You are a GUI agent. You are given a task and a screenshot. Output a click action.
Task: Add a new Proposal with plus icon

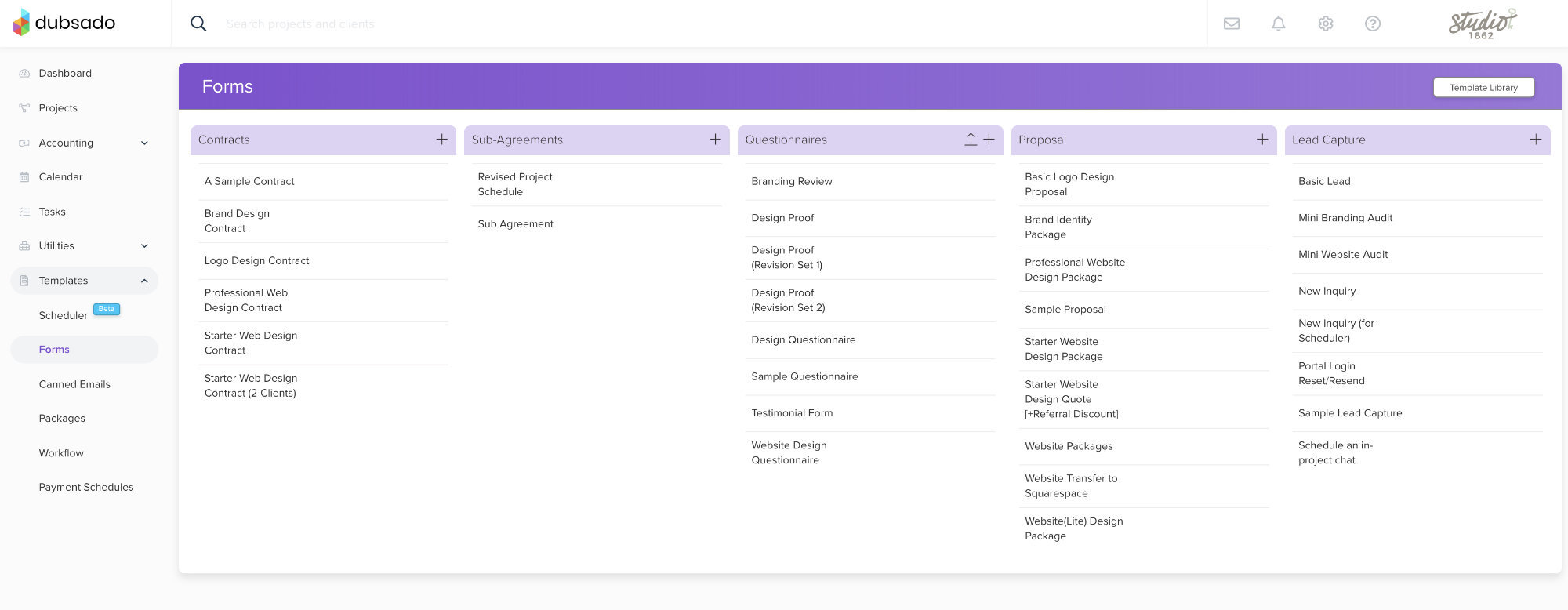click(x=1262, y=140)
